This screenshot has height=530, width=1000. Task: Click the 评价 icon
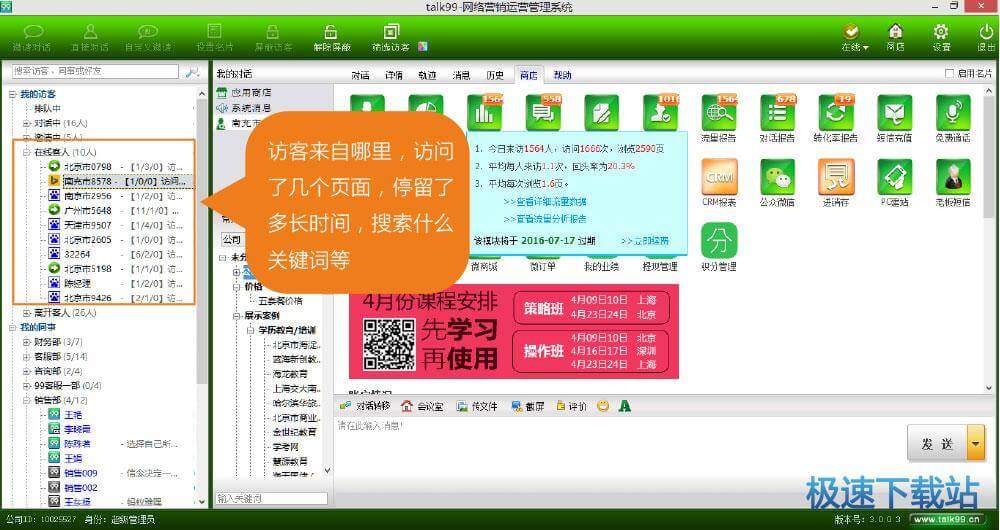561,406
